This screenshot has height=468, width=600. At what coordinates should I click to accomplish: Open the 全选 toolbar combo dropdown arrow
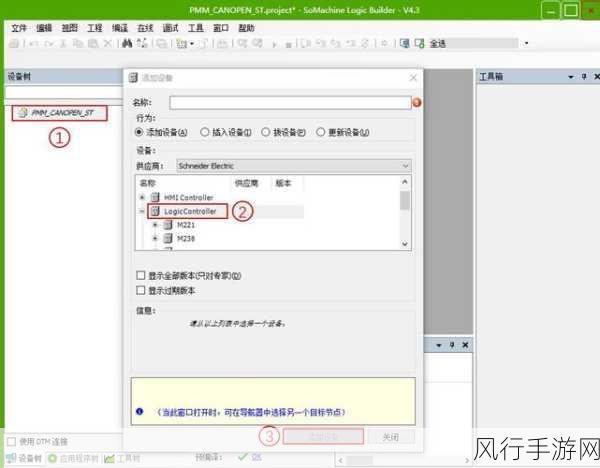pyautogui.click(x=527, y=44)
